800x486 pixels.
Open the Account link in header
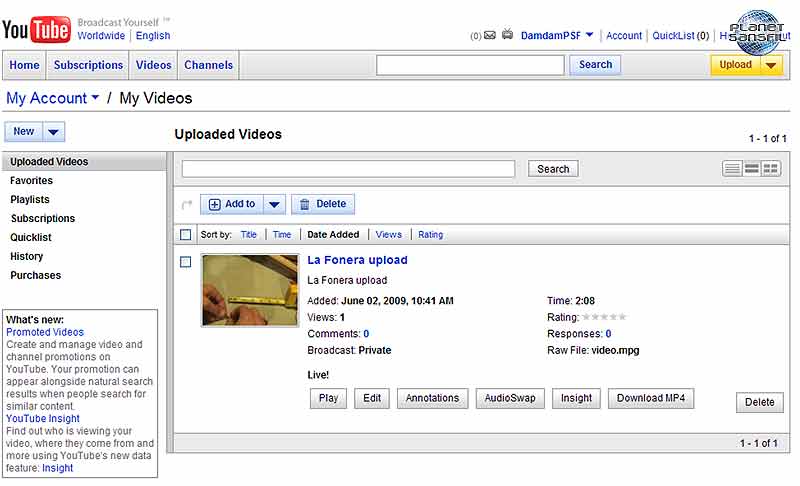623,36
